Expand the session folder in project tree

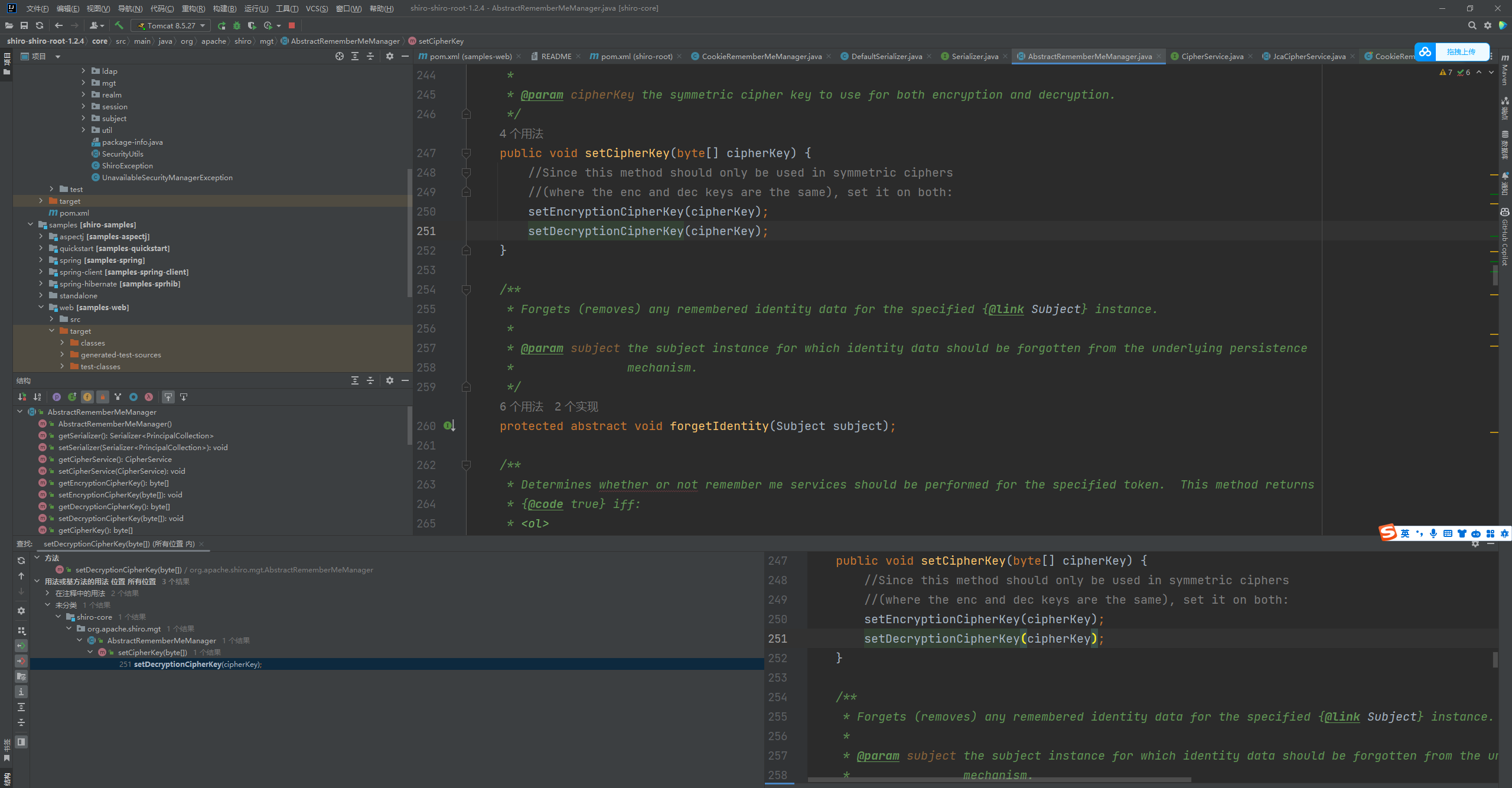click(x=83, y=106)
